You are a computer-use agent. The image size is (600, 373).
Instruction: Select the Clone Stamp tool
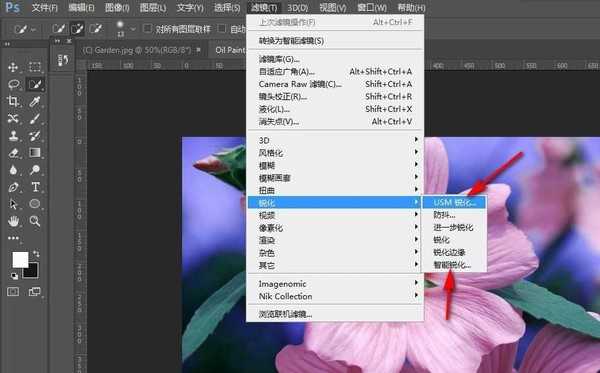click(13, 135)
